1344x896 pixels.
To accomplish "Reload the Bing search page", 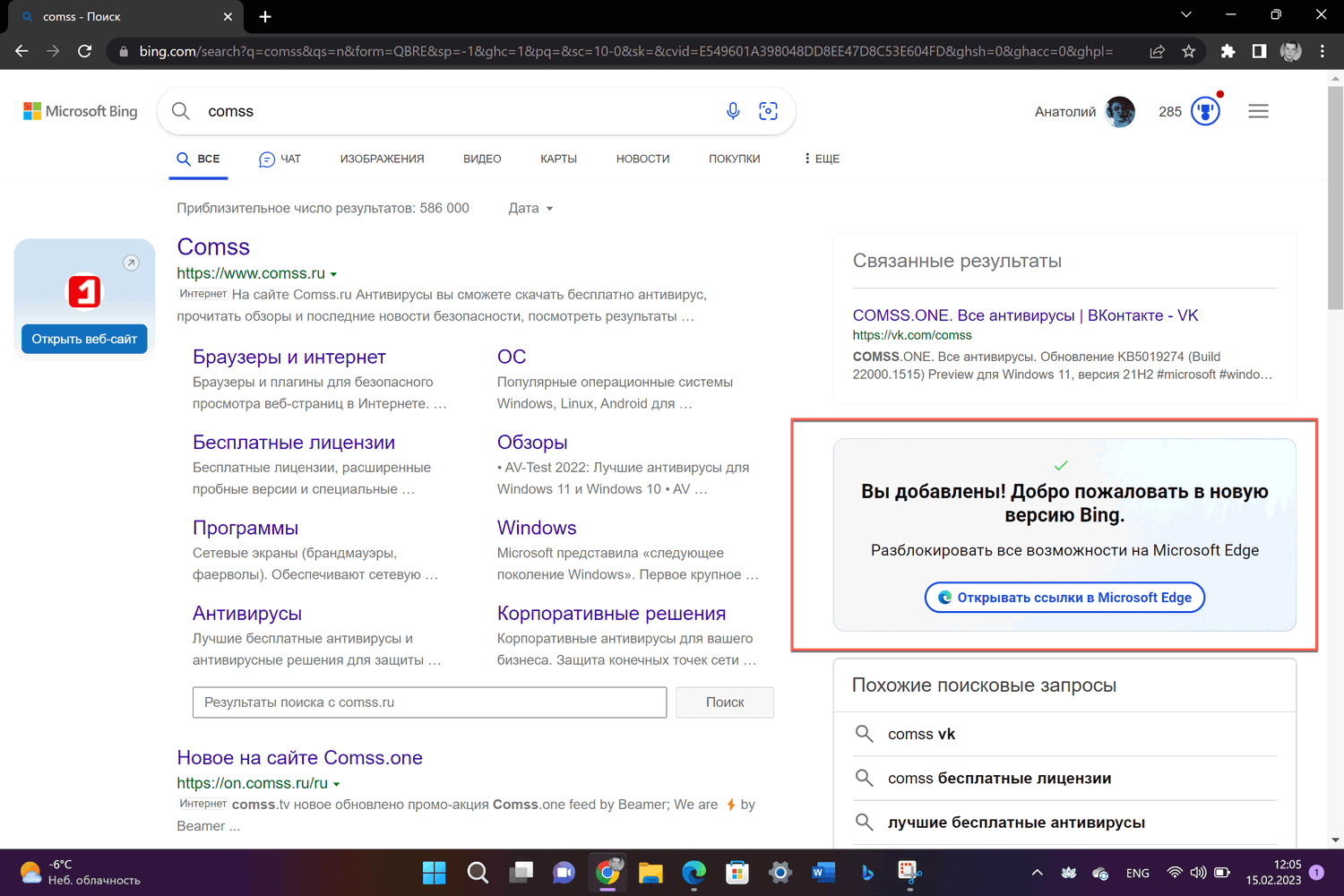I will pyautogui.click(x=85, y=51).
